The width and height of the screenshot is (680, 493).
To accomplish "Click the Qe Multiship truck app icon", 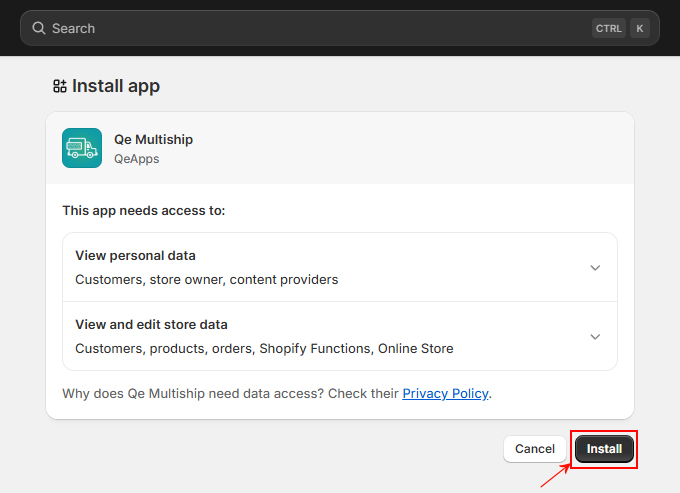I will pos(82,148).
